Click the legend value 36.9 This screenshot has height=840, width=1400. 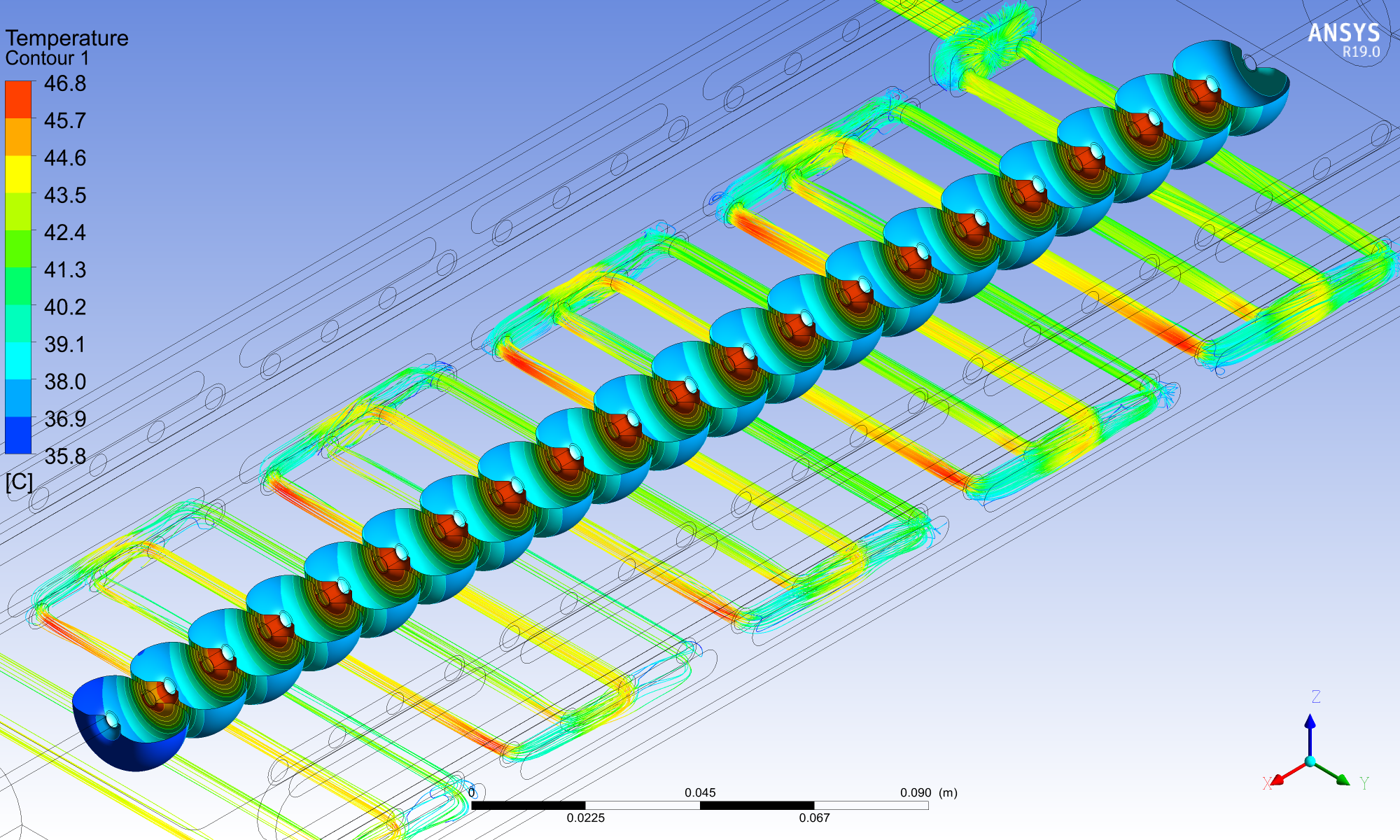tap(65, 419)
